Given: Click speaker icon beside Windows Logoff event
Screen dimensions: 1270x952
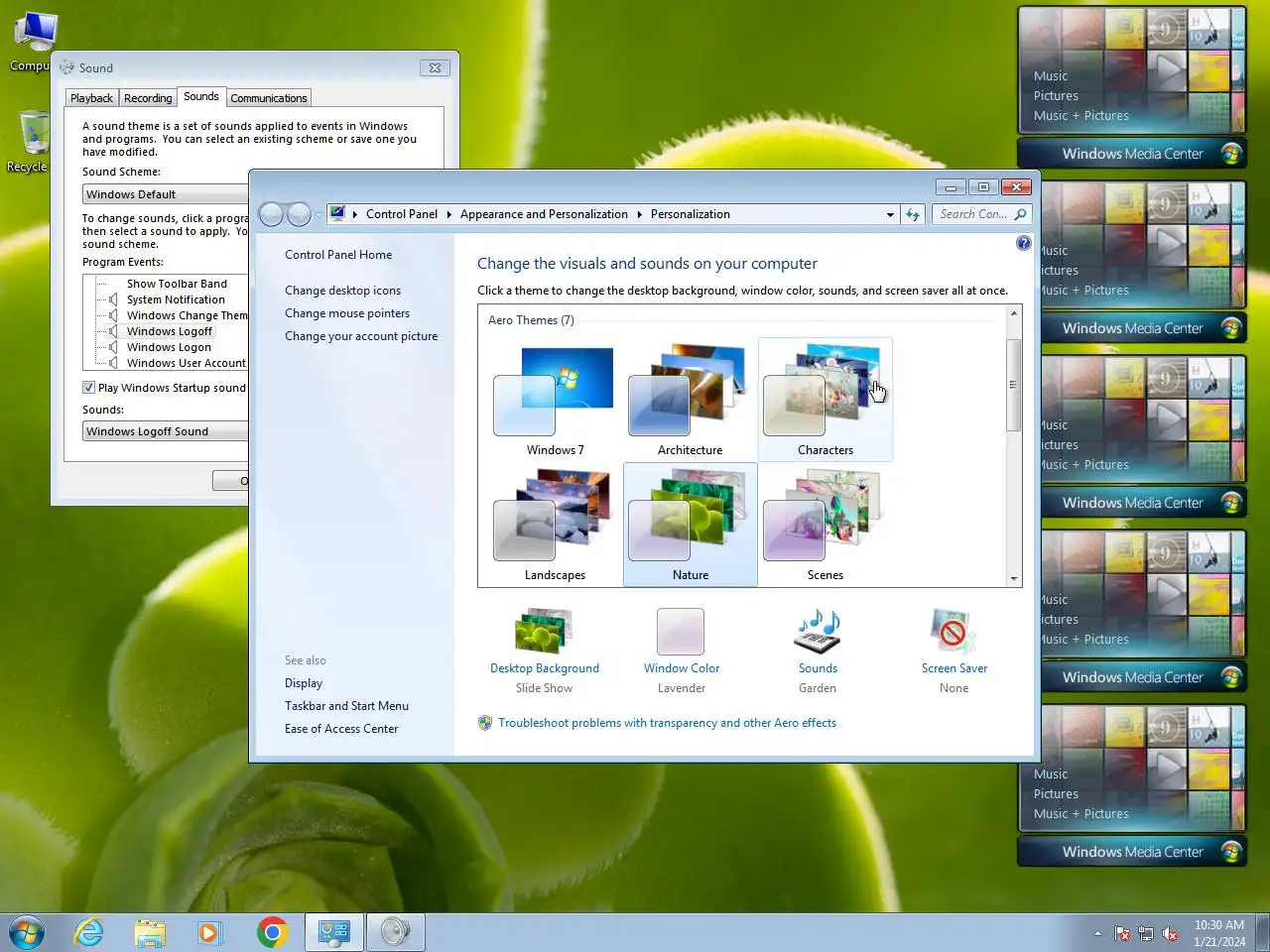Looking at the screenshot, I should 113,331.
